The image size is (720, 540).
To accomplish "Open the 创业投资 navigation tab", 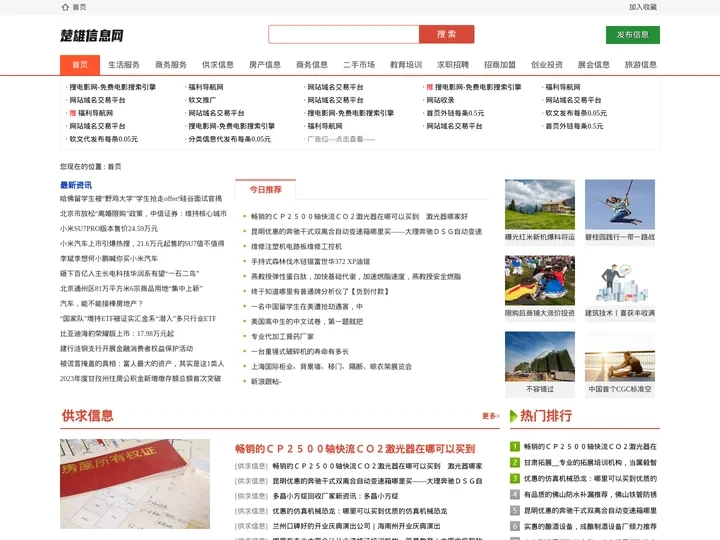I will pos(547,65).
